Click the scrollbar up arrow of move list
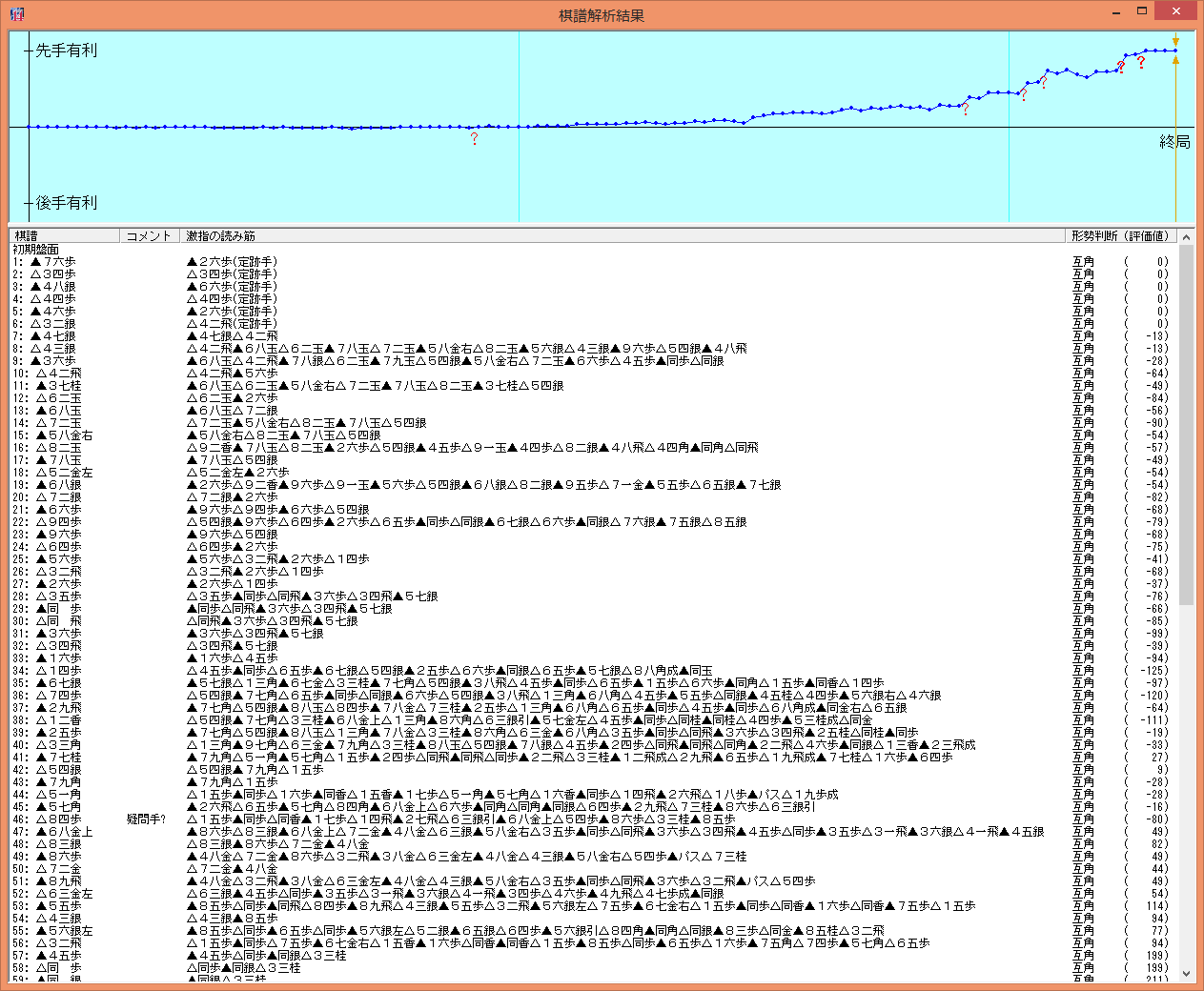The height and width of the screenshot is (991, 1204). tap(1186, 237)
